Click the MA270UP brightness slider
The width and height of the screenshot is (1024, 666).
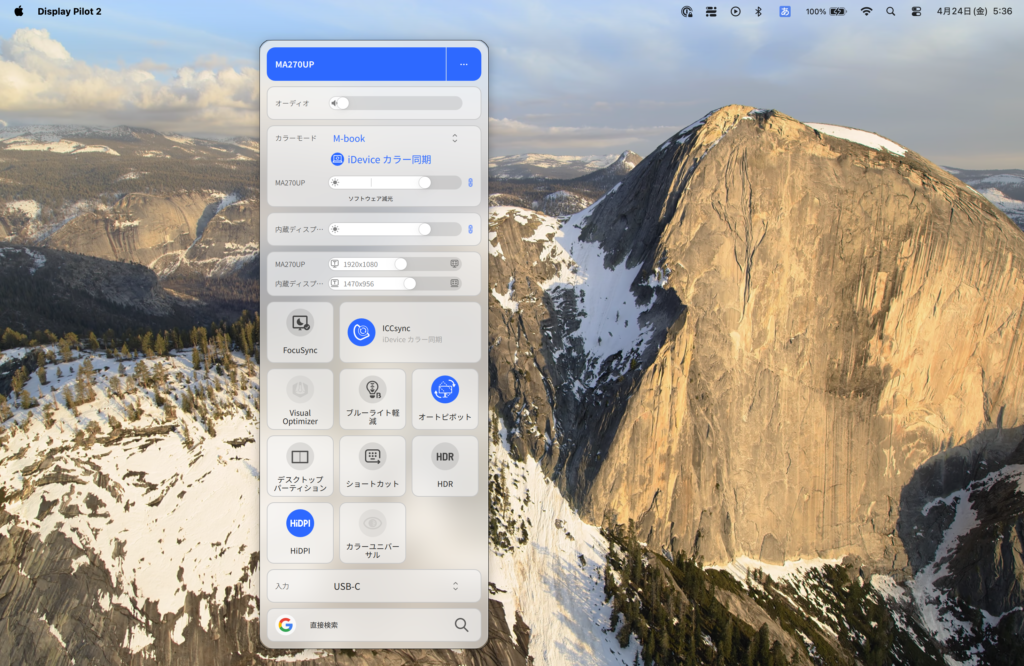point(396,183)
